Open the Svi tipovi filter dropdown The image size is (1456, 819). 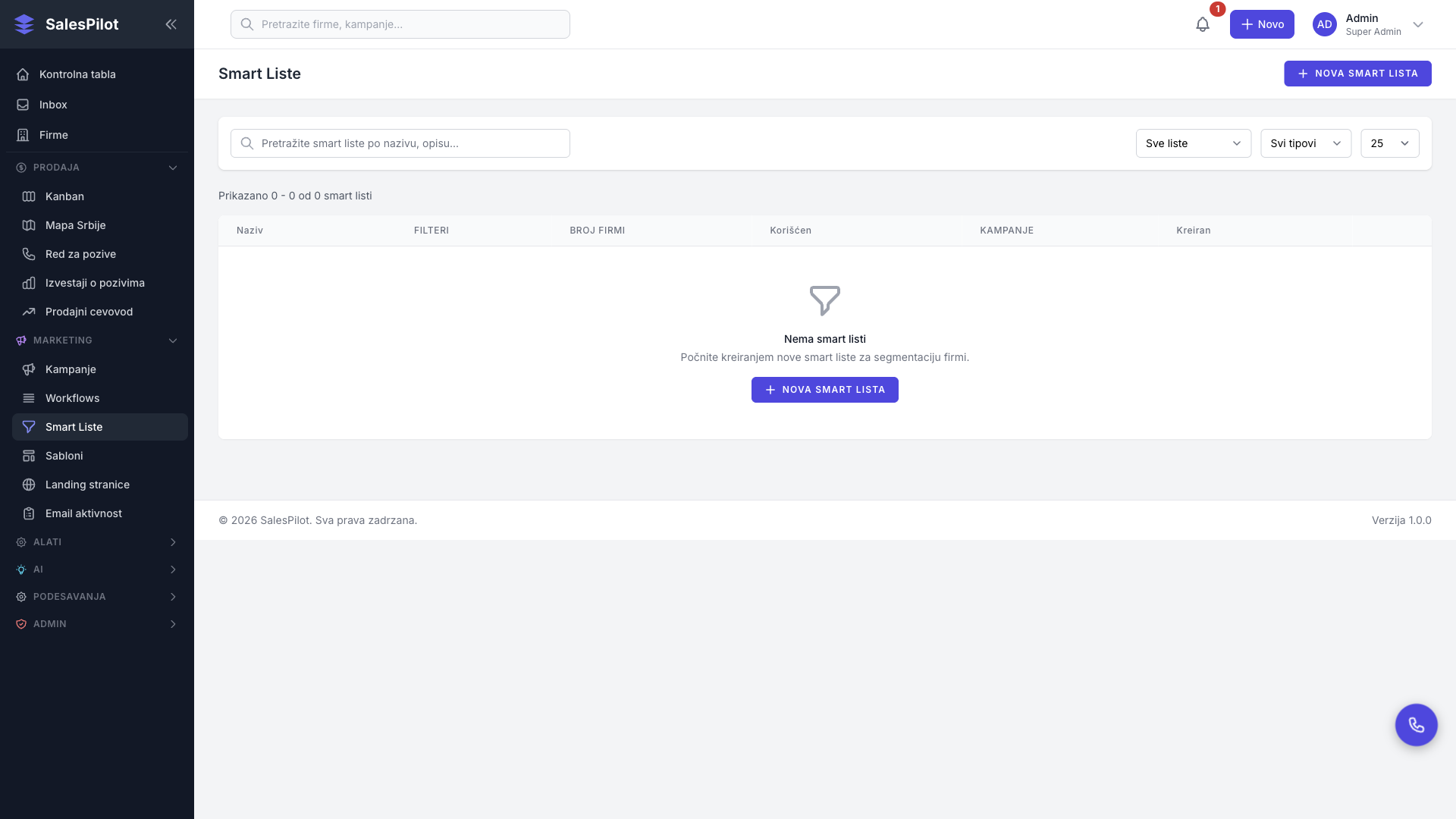[x=1305, y=143]
